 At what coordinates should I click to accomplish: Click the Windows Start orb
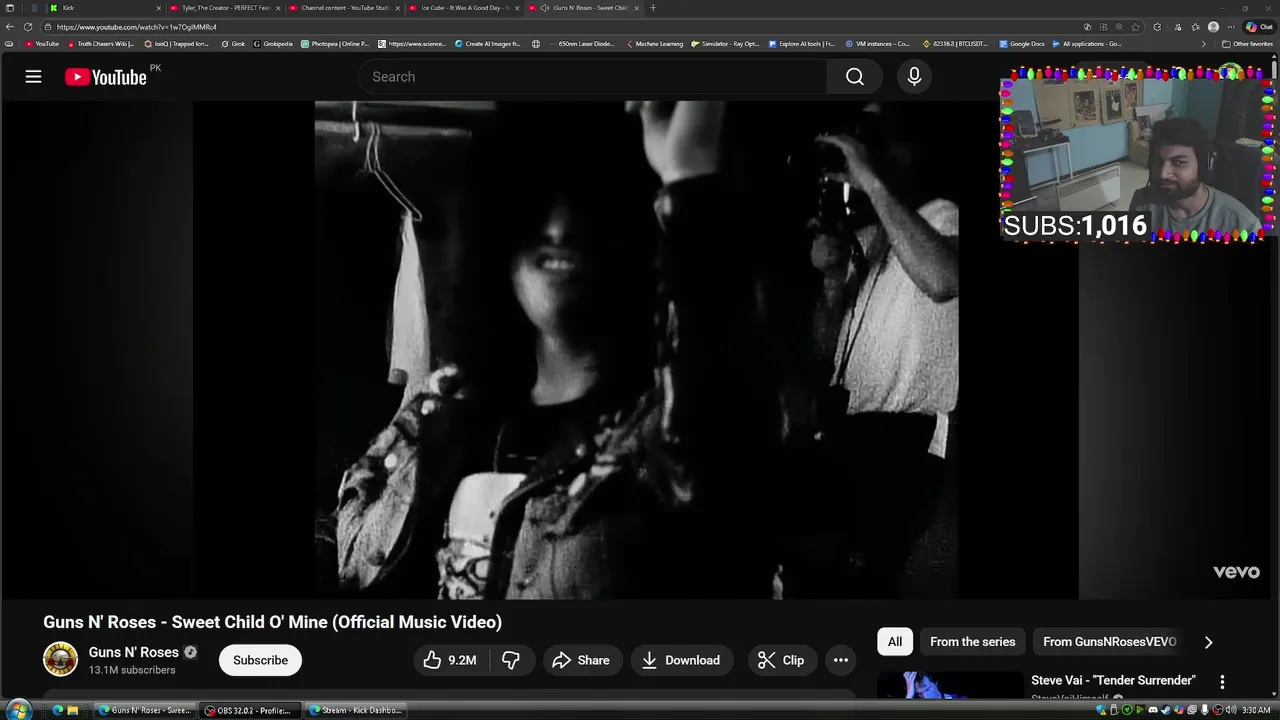pyautogui.click(x=18, y=710)
